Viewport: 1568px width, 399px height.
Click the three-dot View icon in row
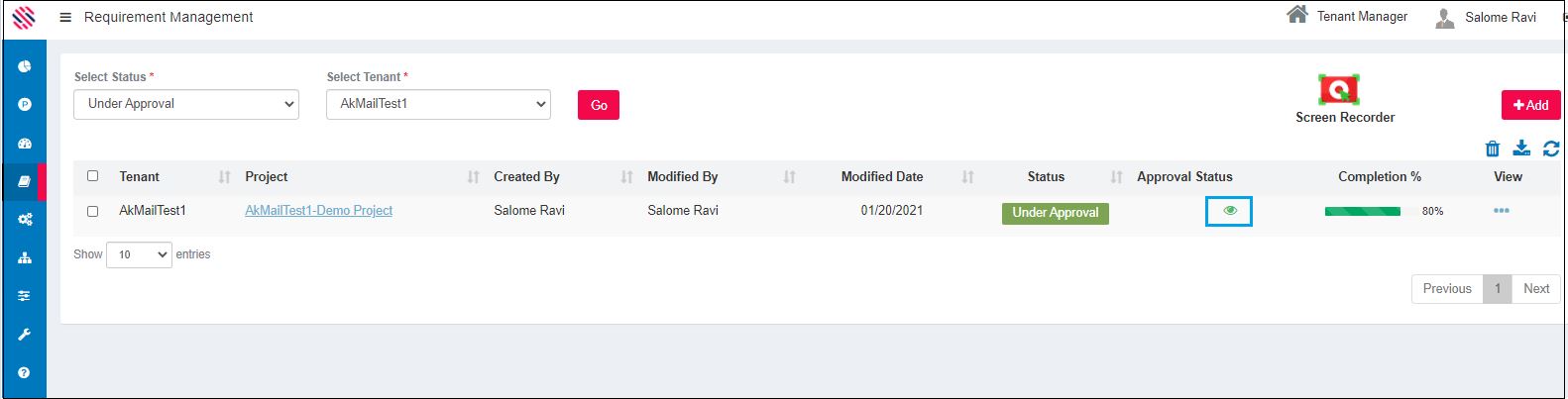click(x=1501, y=211)
